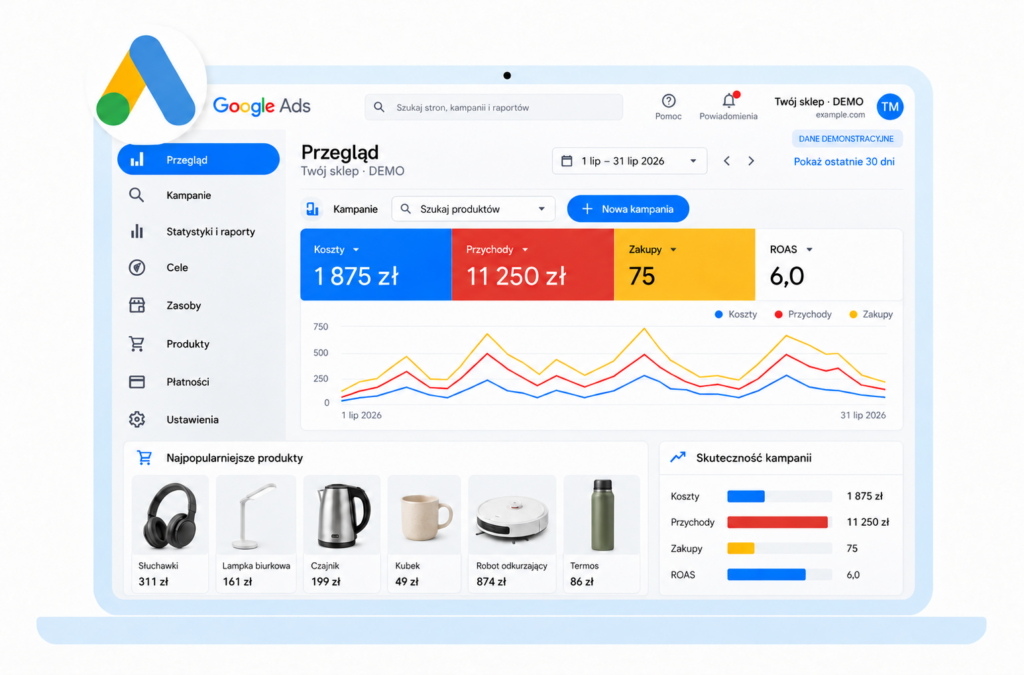Open the Termos product thumbnail
Screen dimensions: 1024x675
[601, 515]
